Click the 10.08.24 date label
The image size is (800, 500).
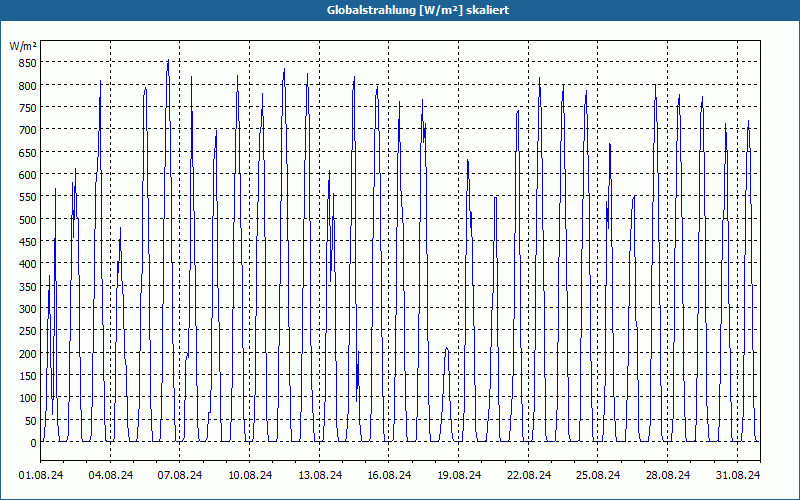point(250,475)
